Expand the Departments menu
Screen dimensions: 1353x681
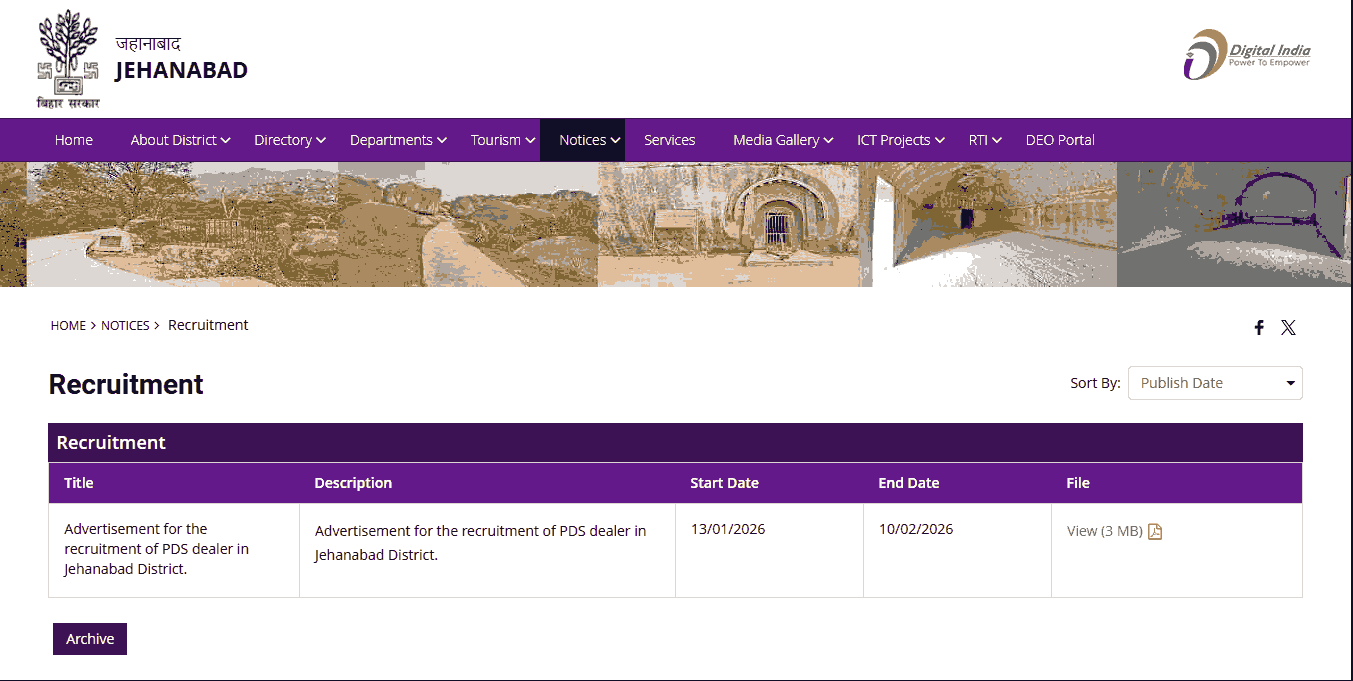(x=392, y=140)
